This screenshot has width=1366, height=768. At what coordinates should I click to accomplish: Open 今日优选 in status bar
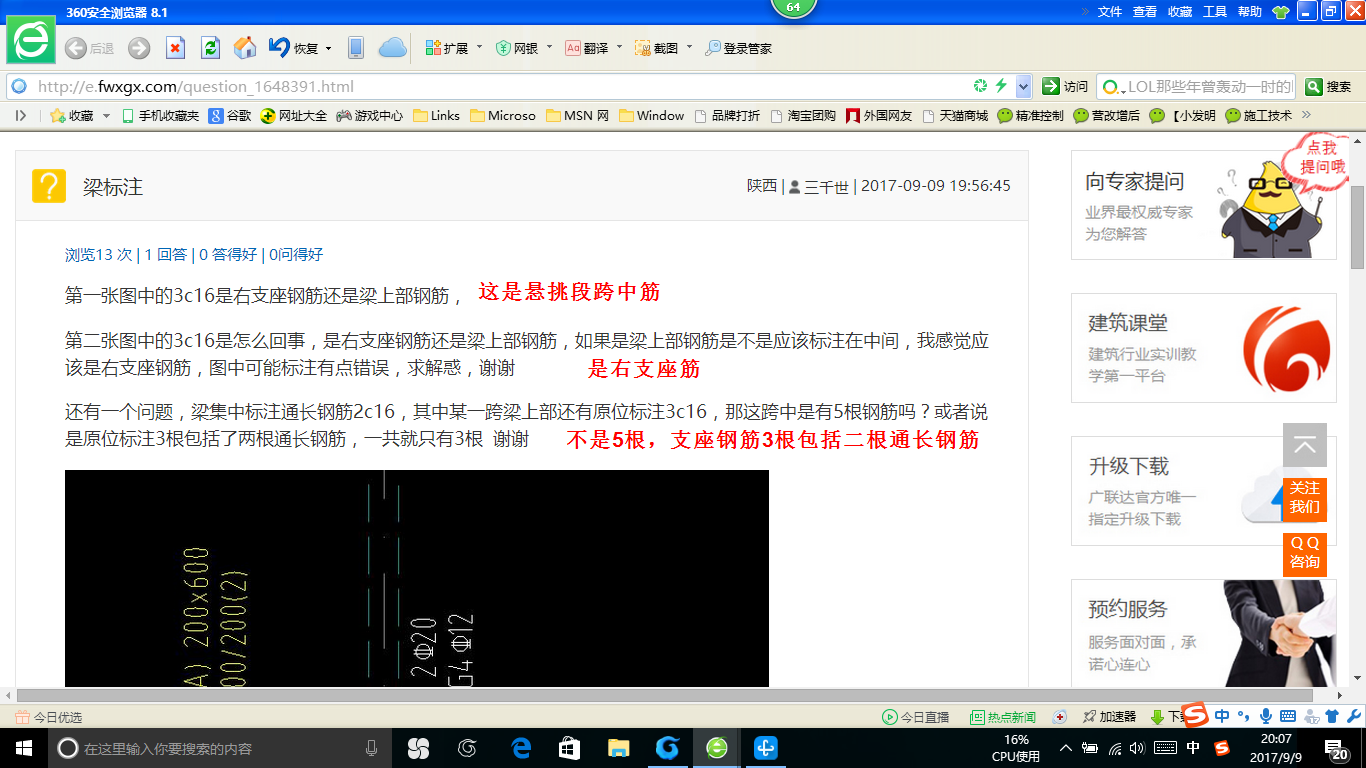[x=49, y=717]
